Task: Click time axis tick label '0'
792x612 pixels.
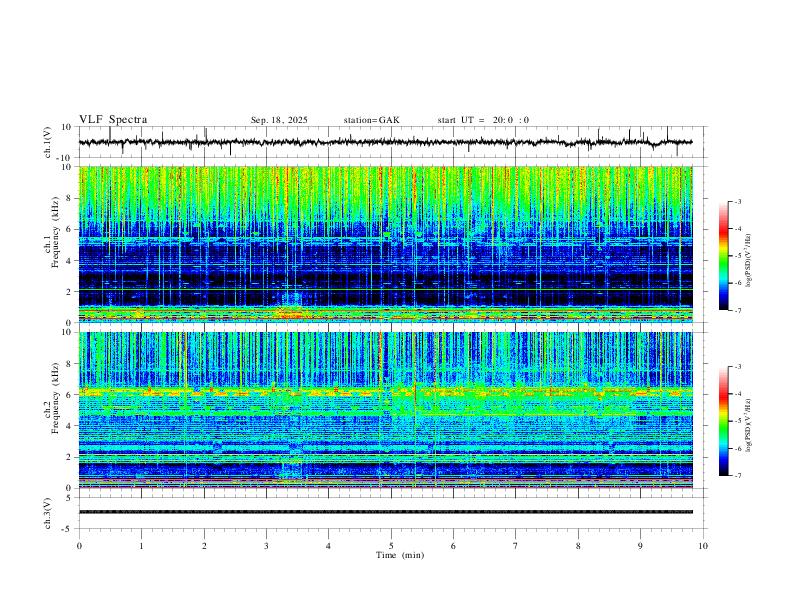Action: tap(79, 546)
